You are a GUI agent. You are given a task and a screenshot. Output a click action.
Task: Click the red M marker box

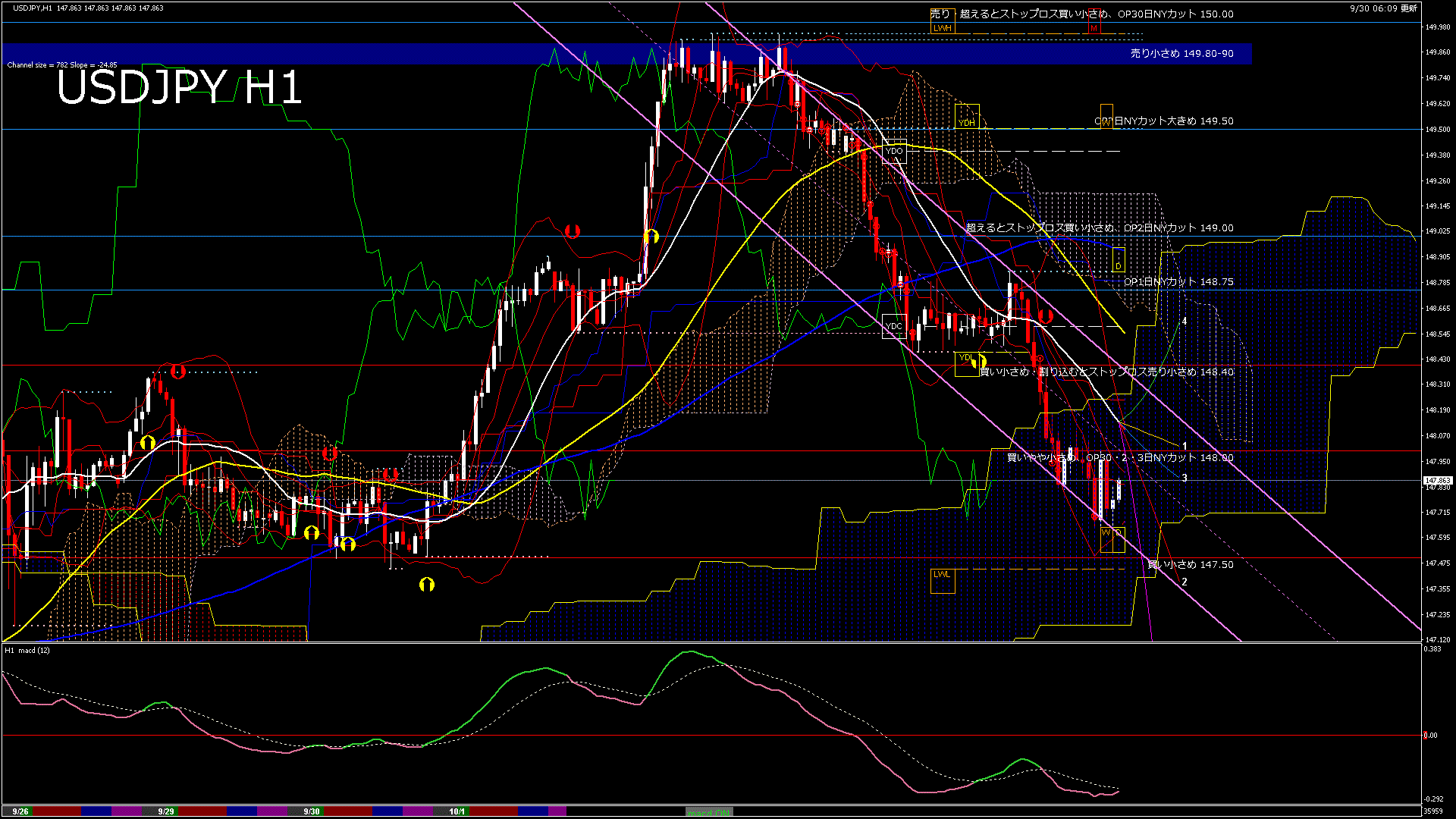tap(1094, 28)
